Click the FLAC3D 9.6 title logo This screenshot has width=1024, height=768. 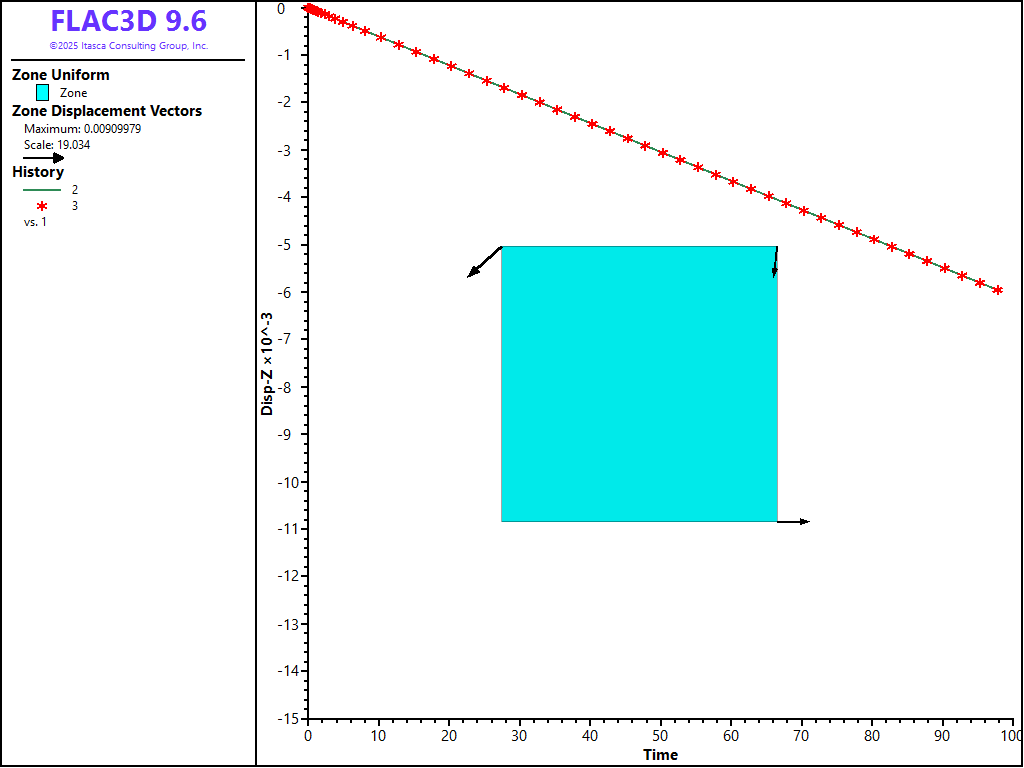coord(129,21)
